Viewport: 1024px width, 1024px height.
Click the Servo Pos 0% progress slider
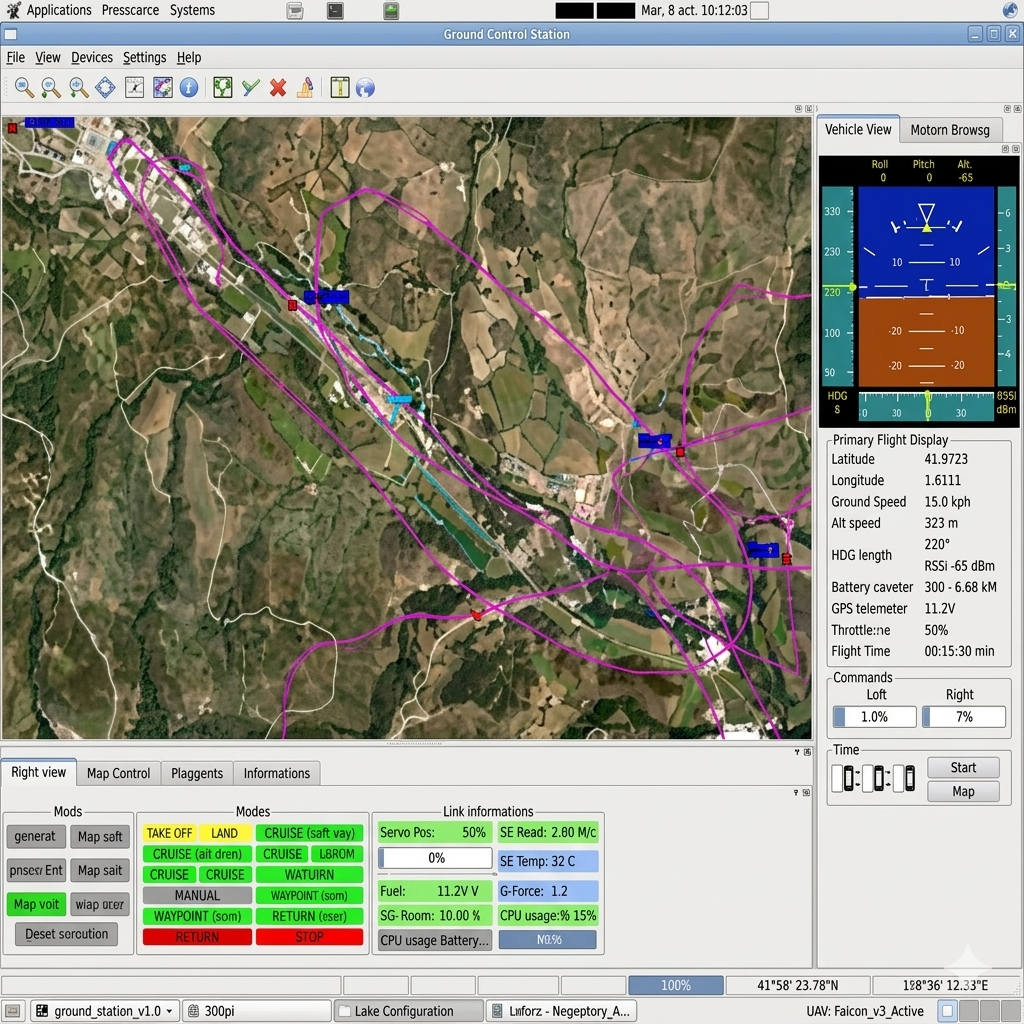tap(435, 858)
